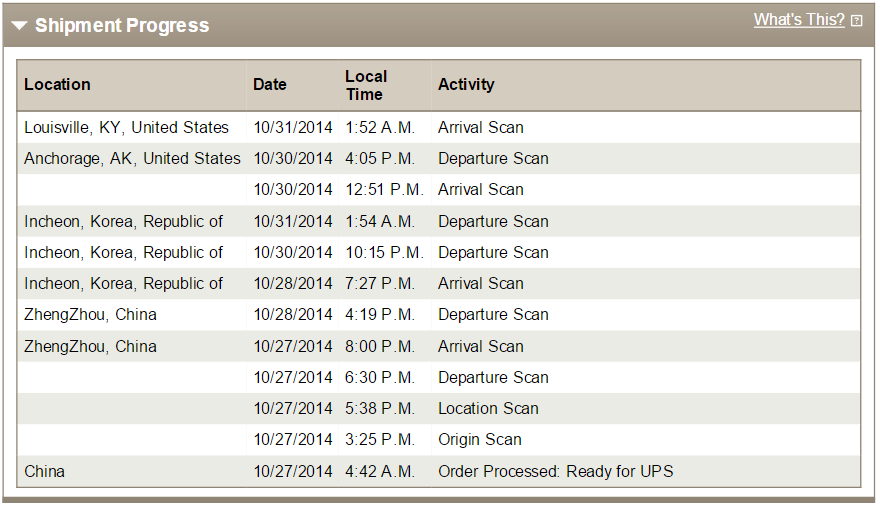Click the China location in the last row
Screen dimensions: 880x506
point(44,471)
